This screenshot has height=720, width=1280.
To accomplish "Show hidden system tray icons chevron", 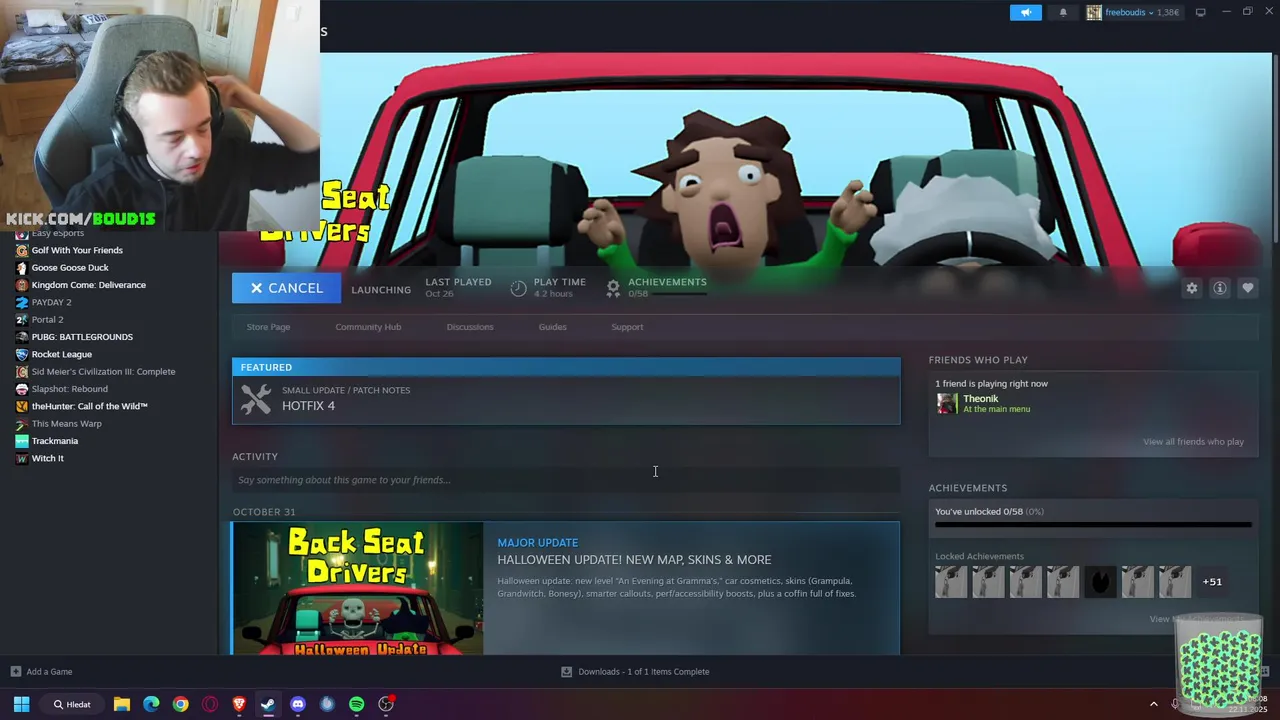I will pyautogui.click(x=1153, y=704).
